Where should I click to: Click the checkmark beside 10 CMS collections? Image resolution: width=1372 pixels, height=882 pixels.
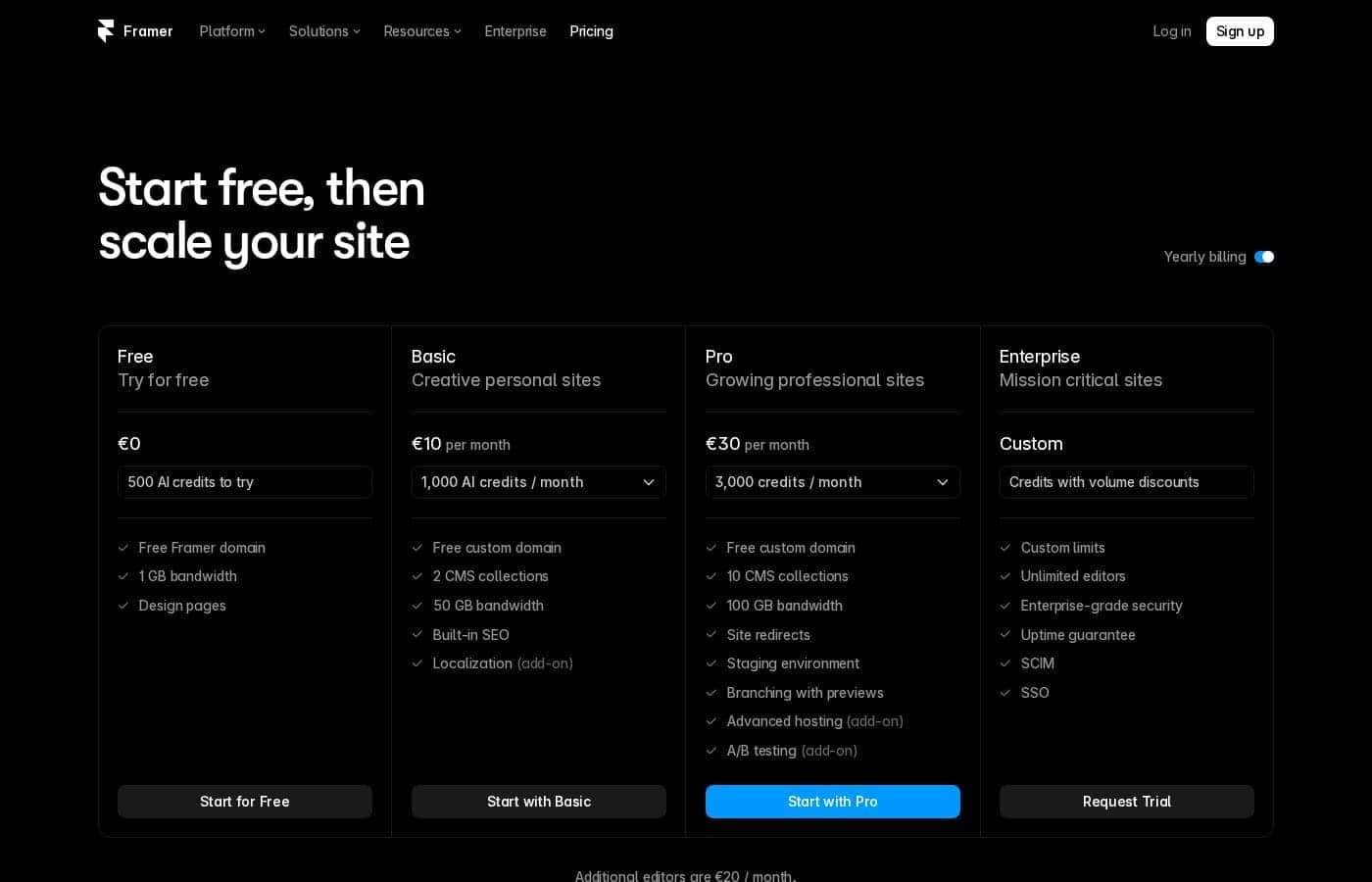coord(711,576)
